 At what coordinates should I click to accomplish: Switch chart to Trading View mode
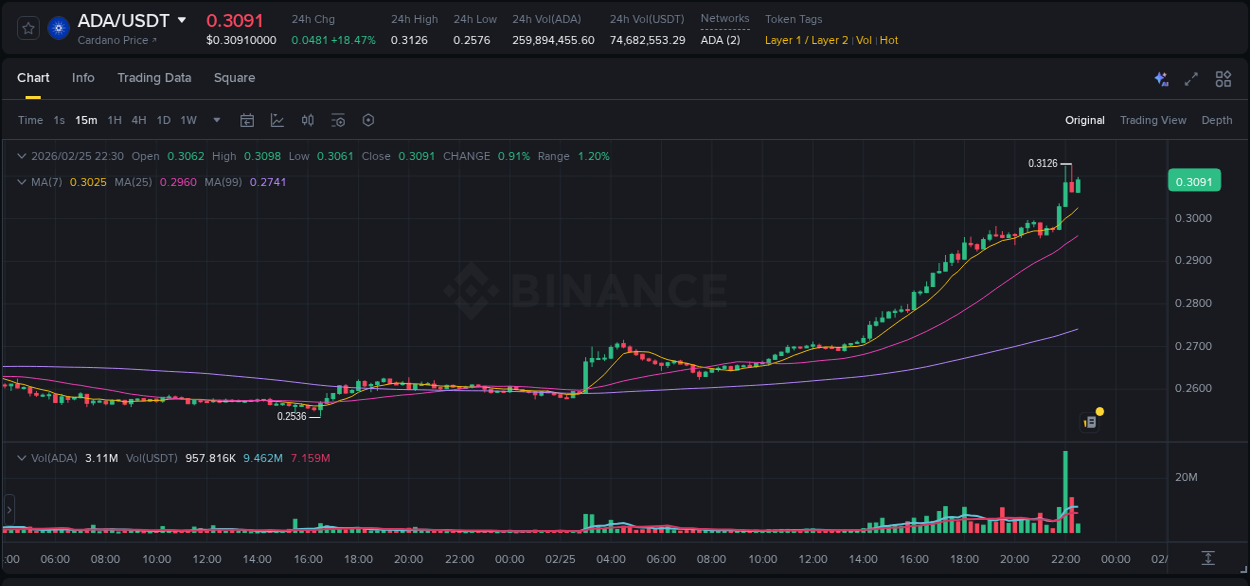click(1153, 120)
